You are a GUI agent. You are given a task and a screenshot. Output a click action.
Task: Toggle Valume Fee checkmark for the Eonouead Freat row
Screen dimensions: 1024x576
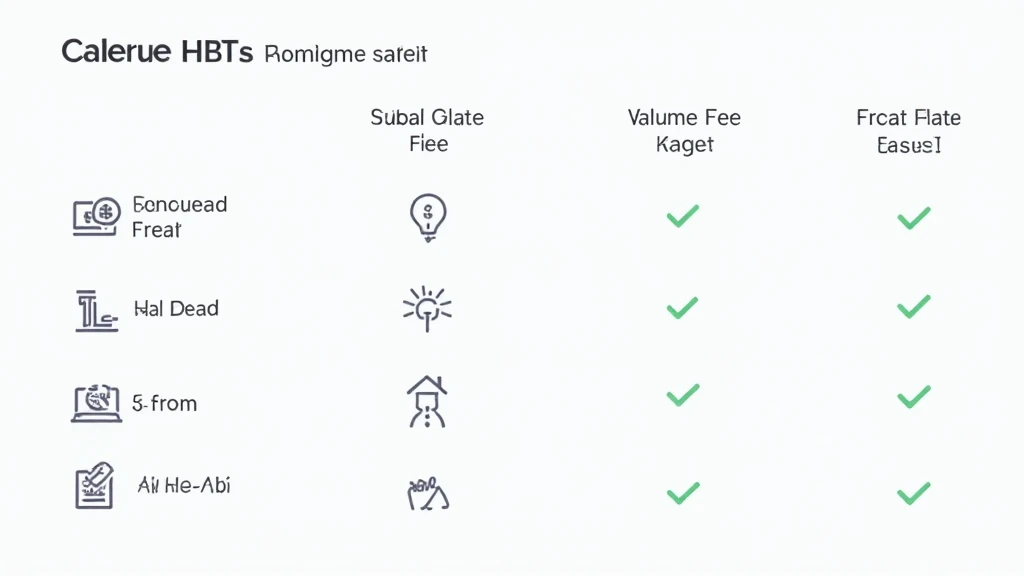point(682,216)
